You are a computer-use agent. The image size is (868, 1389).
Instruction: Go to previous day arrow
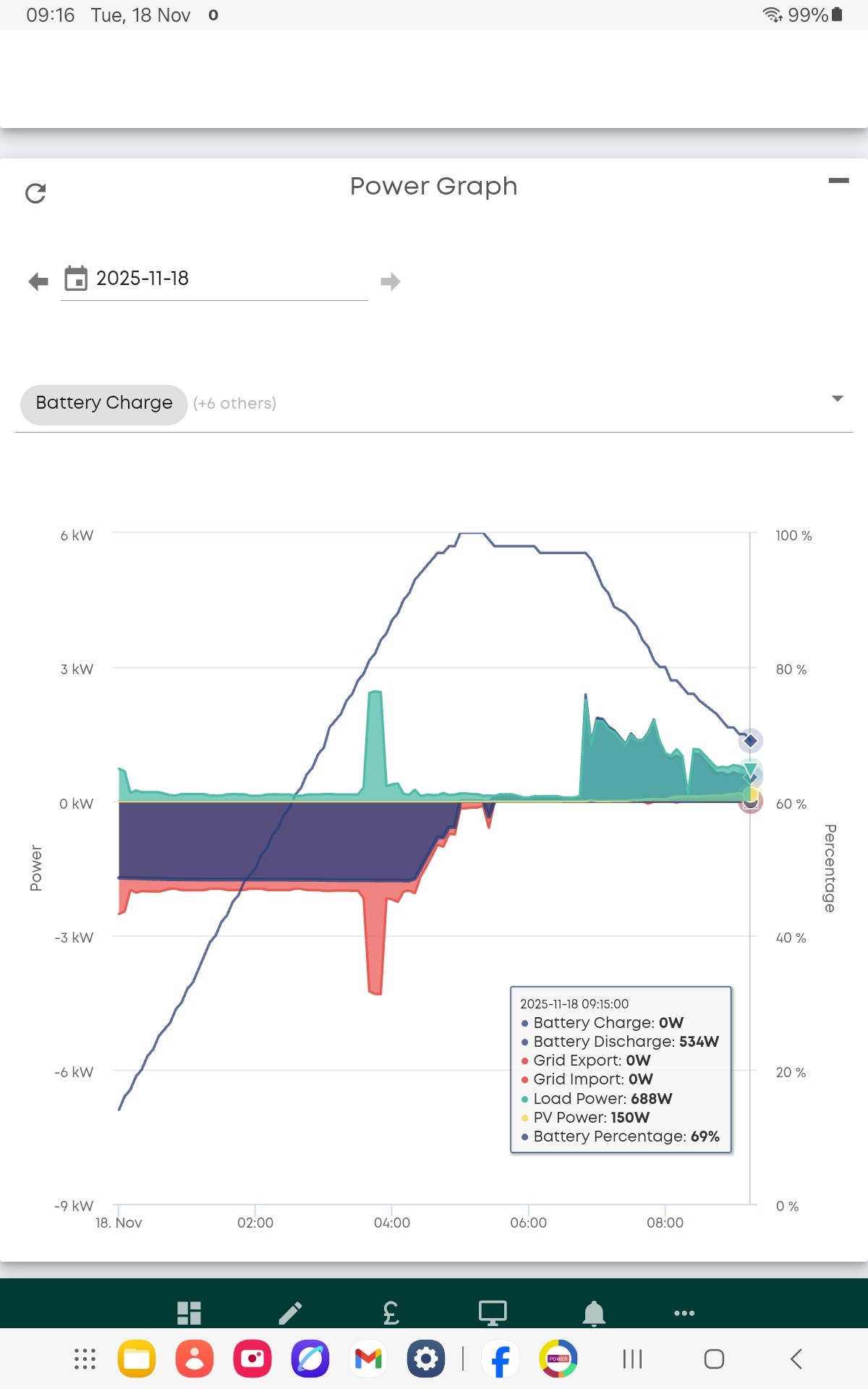click(x=38, y=281)
